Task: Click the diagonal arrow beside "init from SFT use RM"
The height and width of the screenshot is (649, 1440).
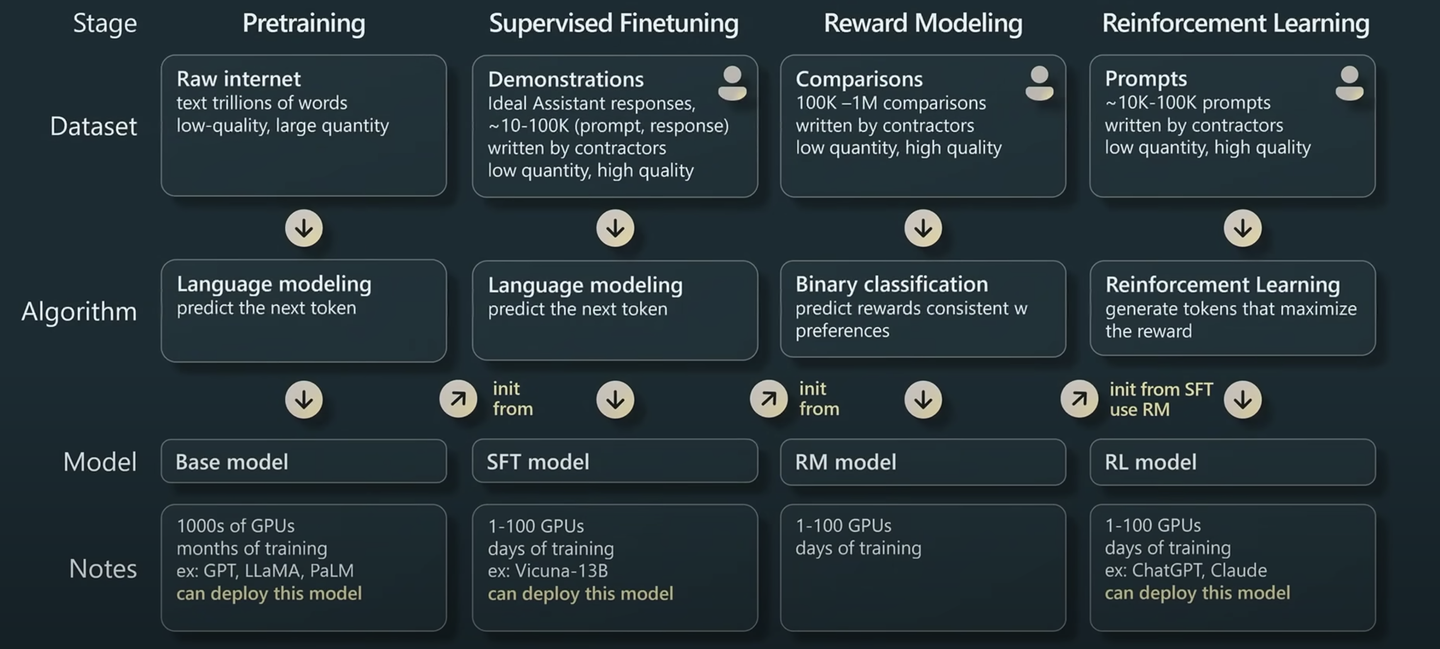Action: [1079, 399]
